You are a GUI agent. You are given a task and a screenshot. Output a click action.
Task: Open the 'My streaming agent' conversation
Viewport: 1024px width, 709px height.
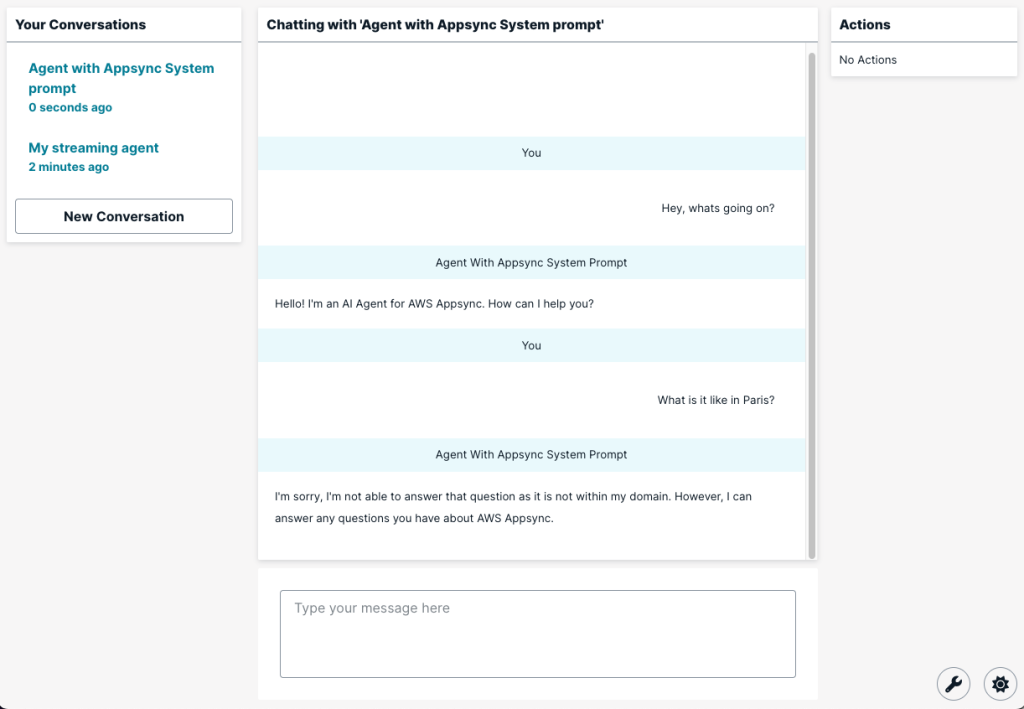click(x=93, y=147)
